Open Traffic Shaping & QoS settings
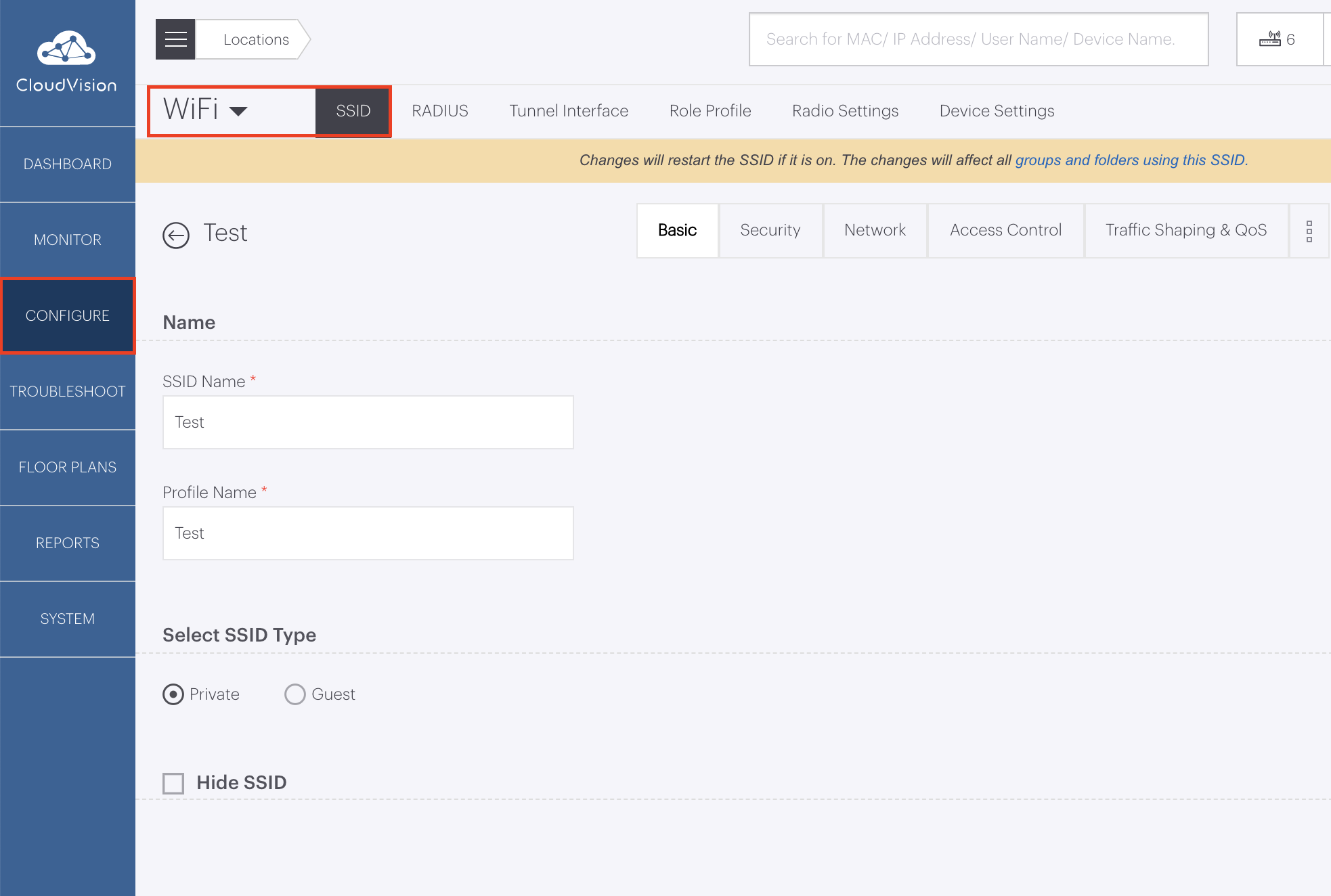This screenshot has height=896, width=1331. 1185,230
